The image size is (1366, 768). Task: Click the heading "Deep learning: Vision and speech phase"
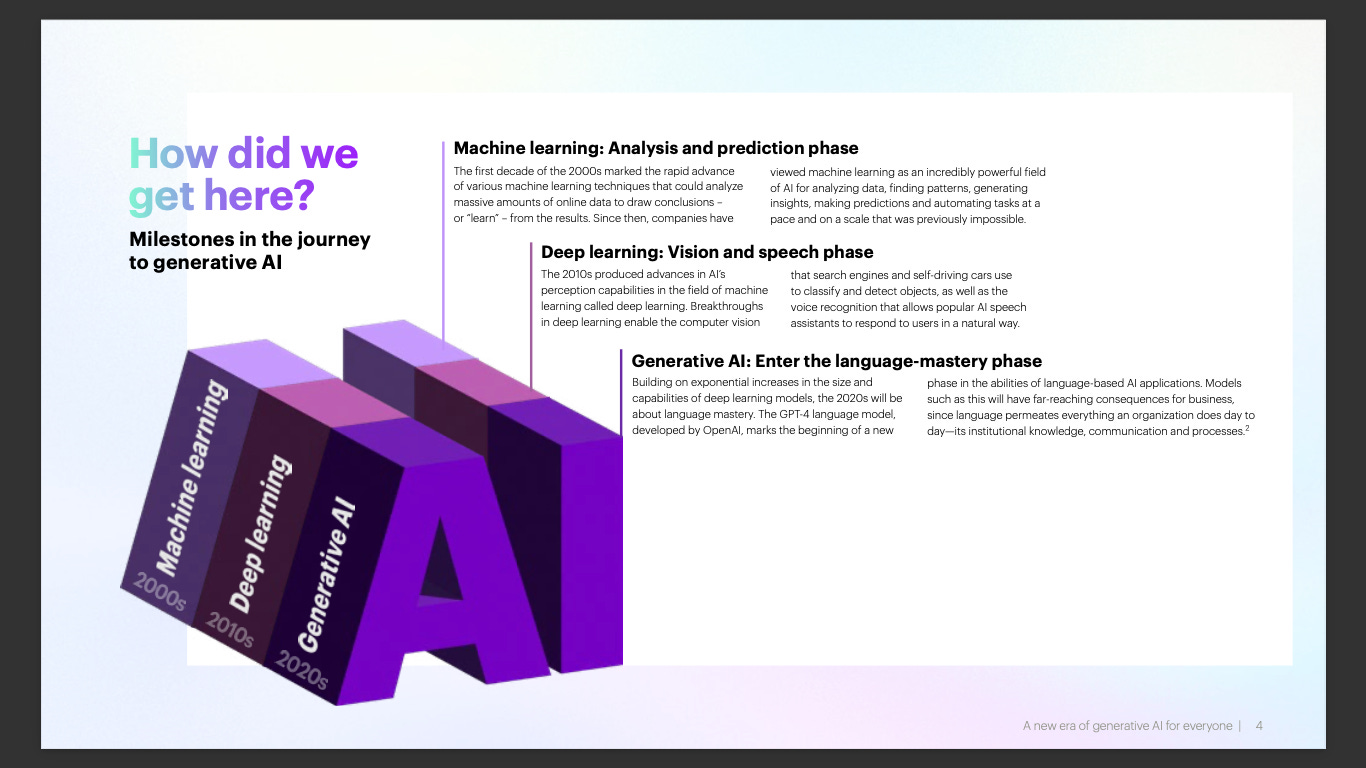coord(707,252)
